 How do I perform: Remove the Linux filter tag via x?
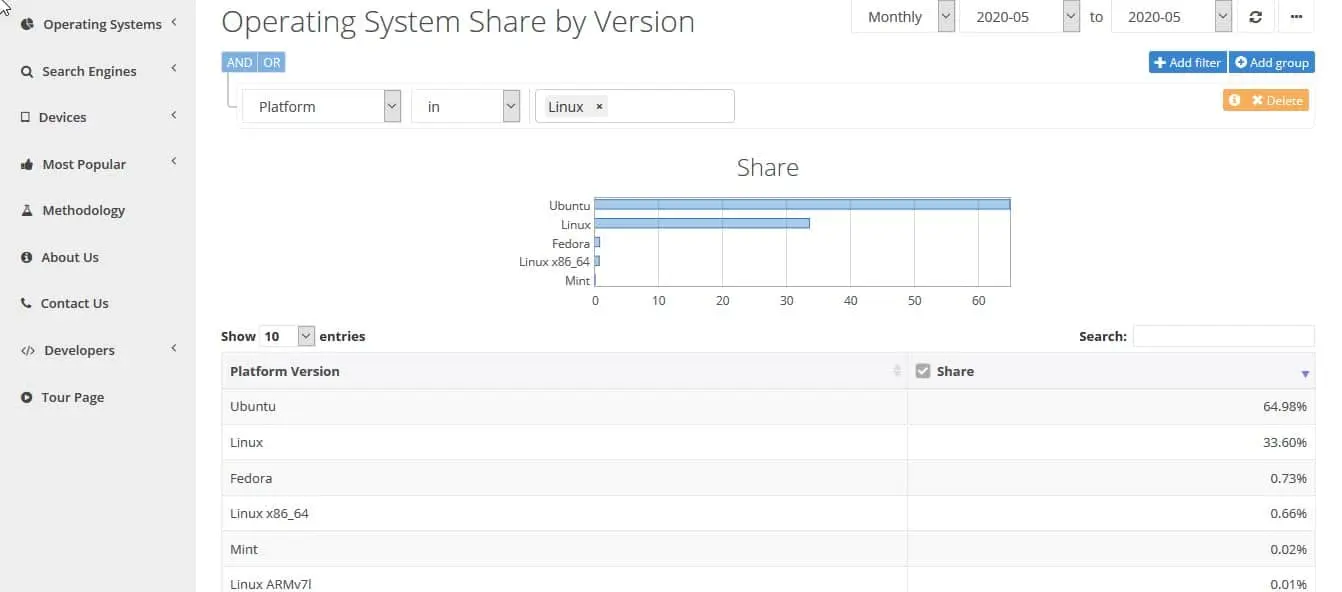click(599, 106)
